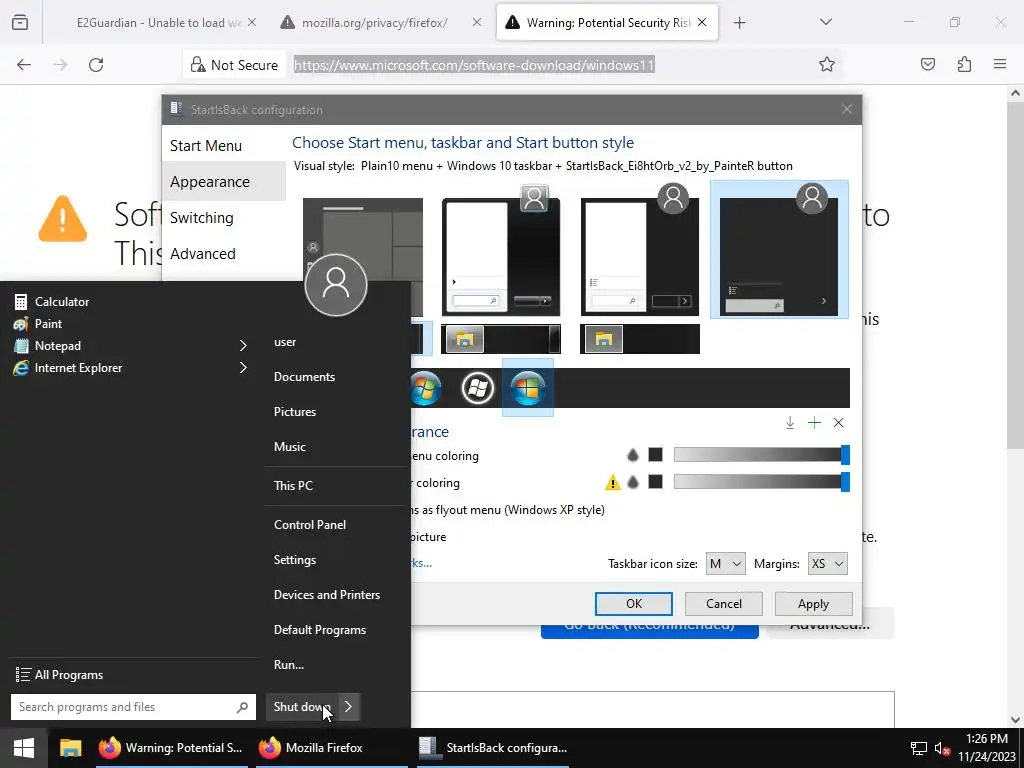Switch to StartIsBack configuration taskbar button

(x=493, y=748)
